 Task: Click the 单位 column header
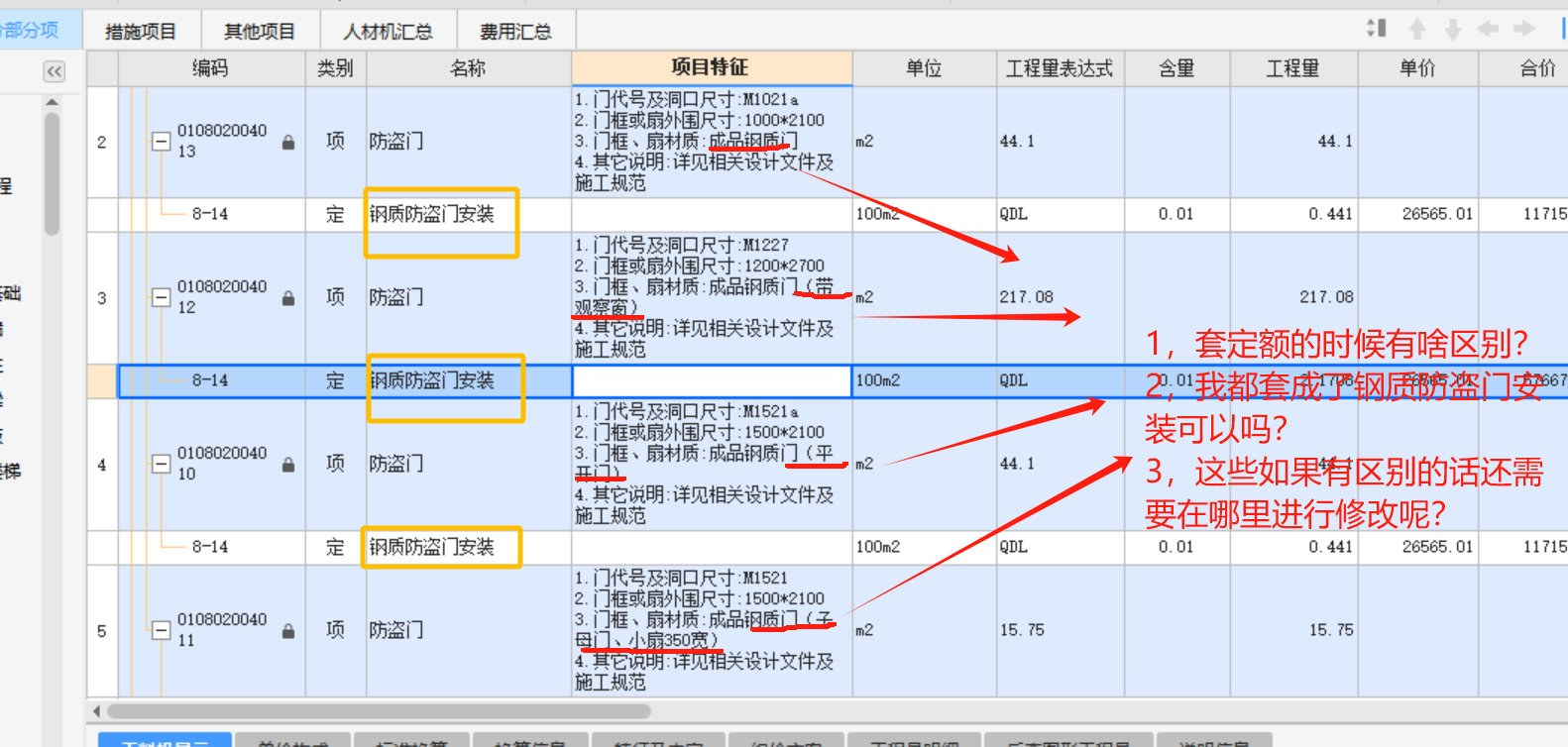click(x=924, y=68)
